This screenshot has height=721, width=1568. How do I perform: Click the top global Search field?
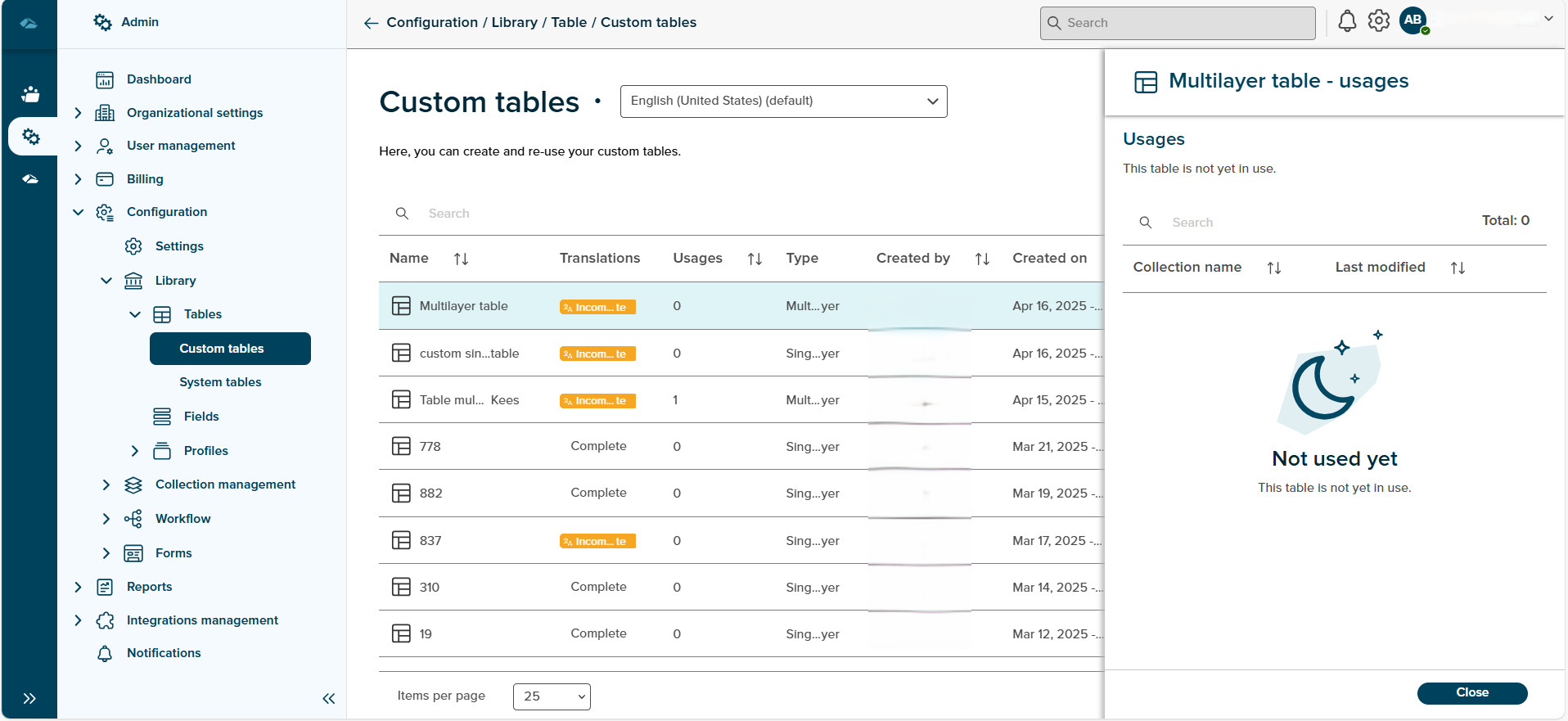[x=1178, y=23]
